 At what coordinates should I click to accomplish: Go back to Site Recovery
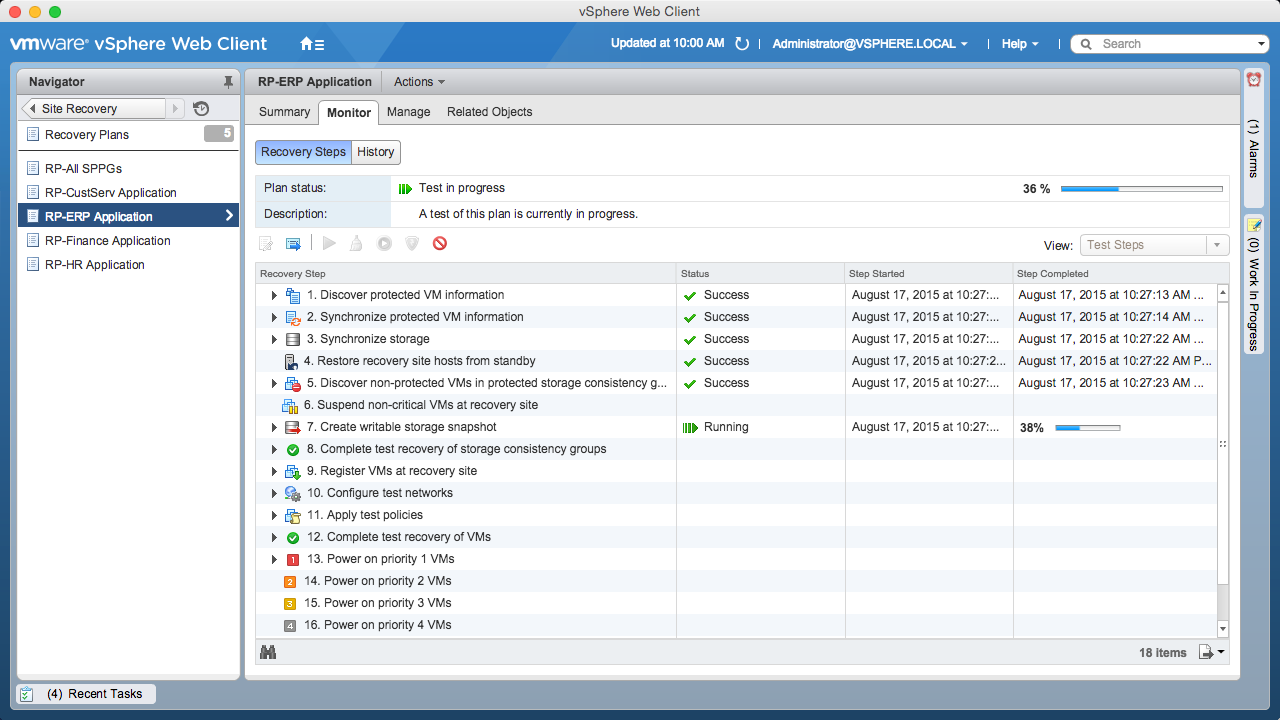tap(93, 109)
